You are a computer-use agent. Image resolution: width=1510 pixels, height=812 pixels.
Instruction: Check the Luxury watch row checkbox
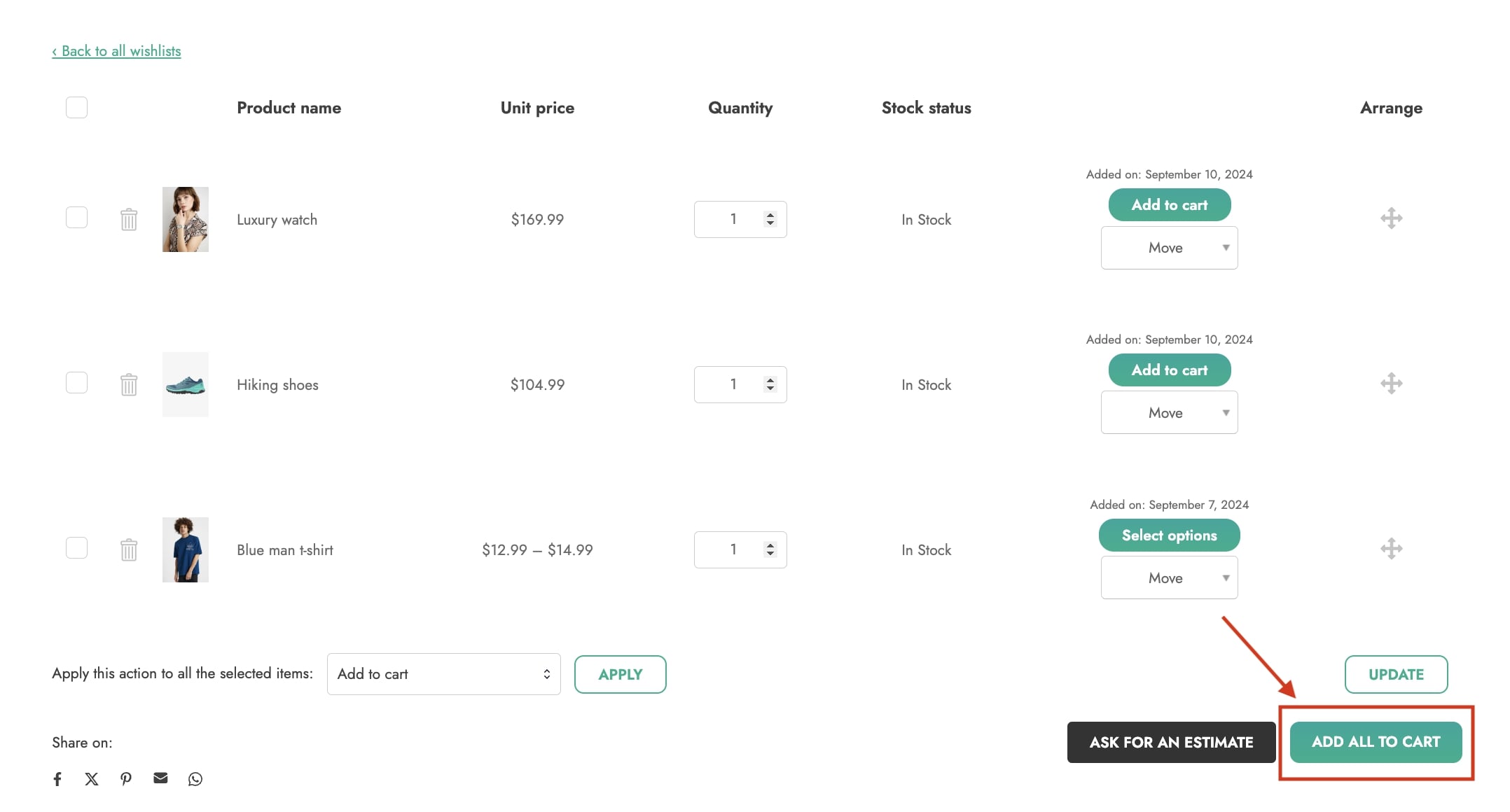pos(76,217)
